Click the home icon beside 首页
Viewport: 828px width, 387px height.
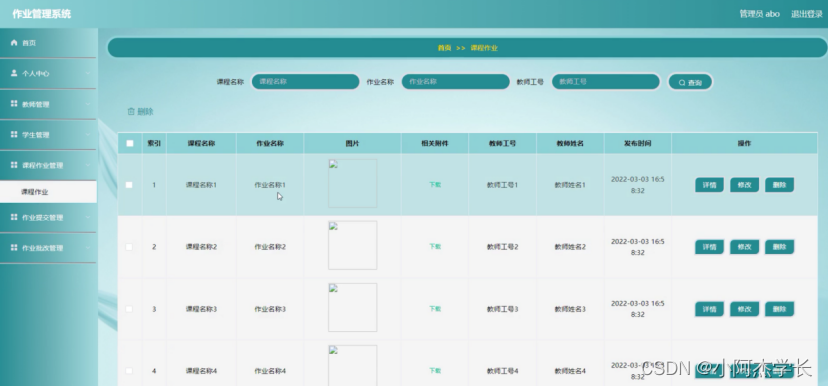[14, 43]
